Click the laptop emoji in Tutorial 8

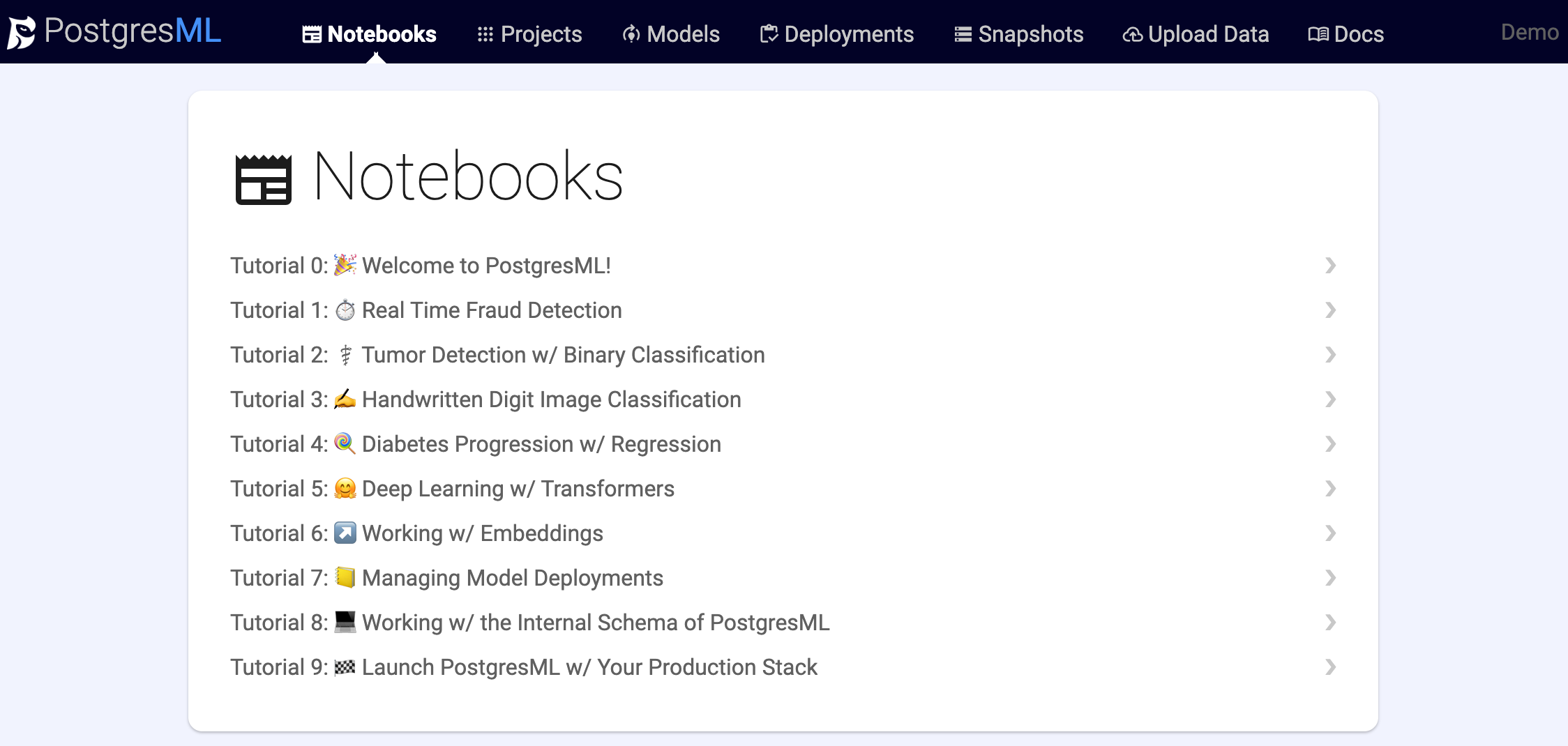coord(345,622)
